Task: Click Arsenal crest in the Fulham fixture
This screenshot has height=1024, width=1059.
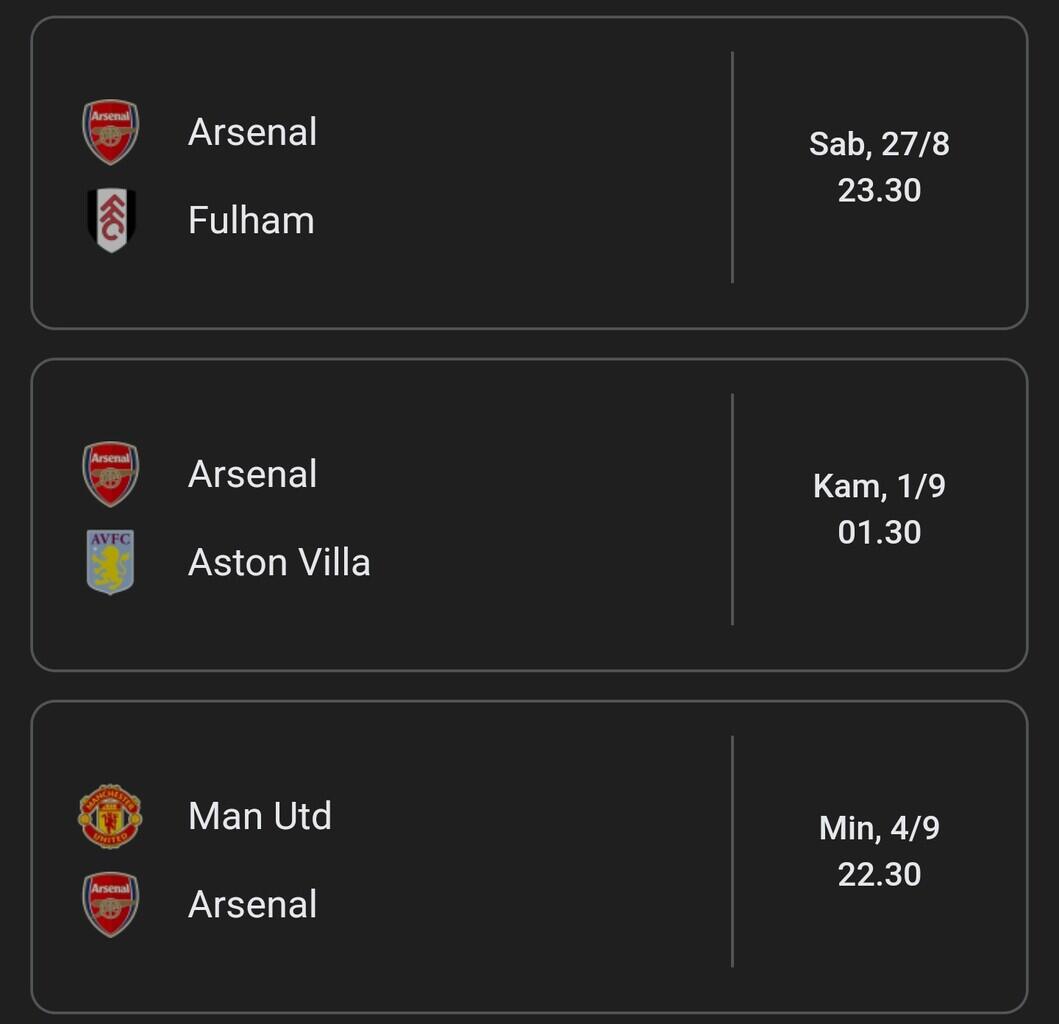Action: [110, 132]
